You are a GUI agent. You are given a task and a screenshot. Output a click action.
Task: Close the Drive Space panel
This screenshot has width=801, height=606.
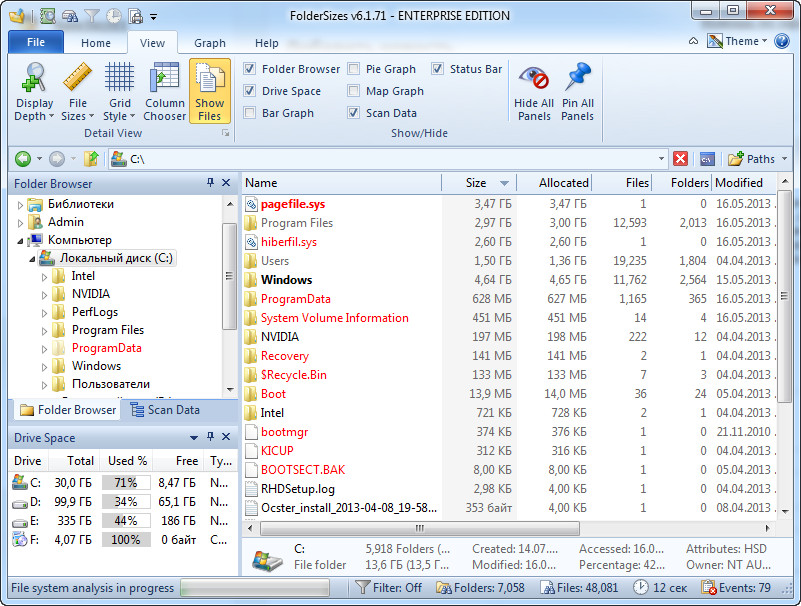point(226,437)
